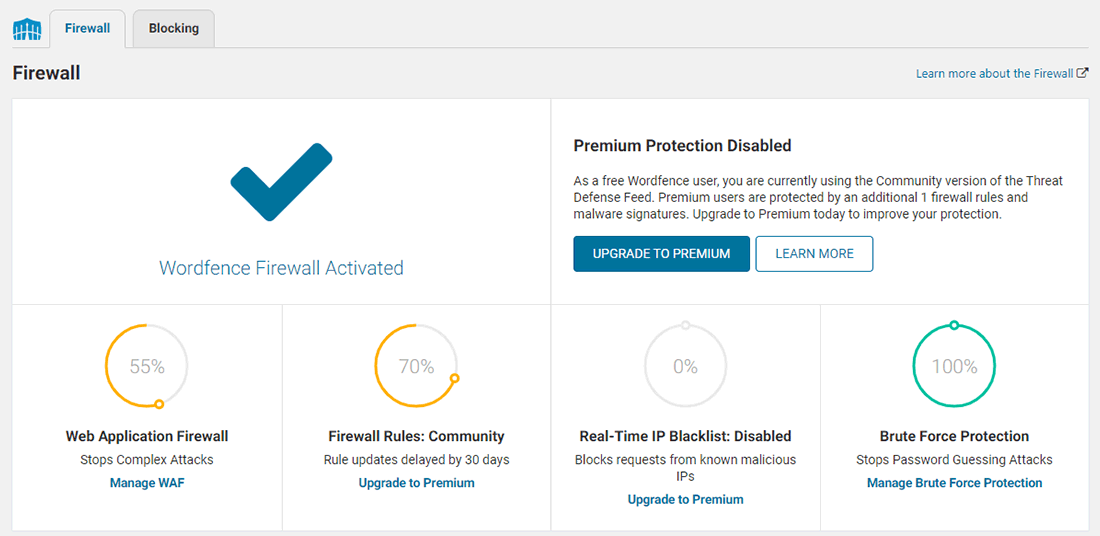Switch to the Firewall tab
The height and width of the screenshot is (536, 1100).
click(87, 28)
